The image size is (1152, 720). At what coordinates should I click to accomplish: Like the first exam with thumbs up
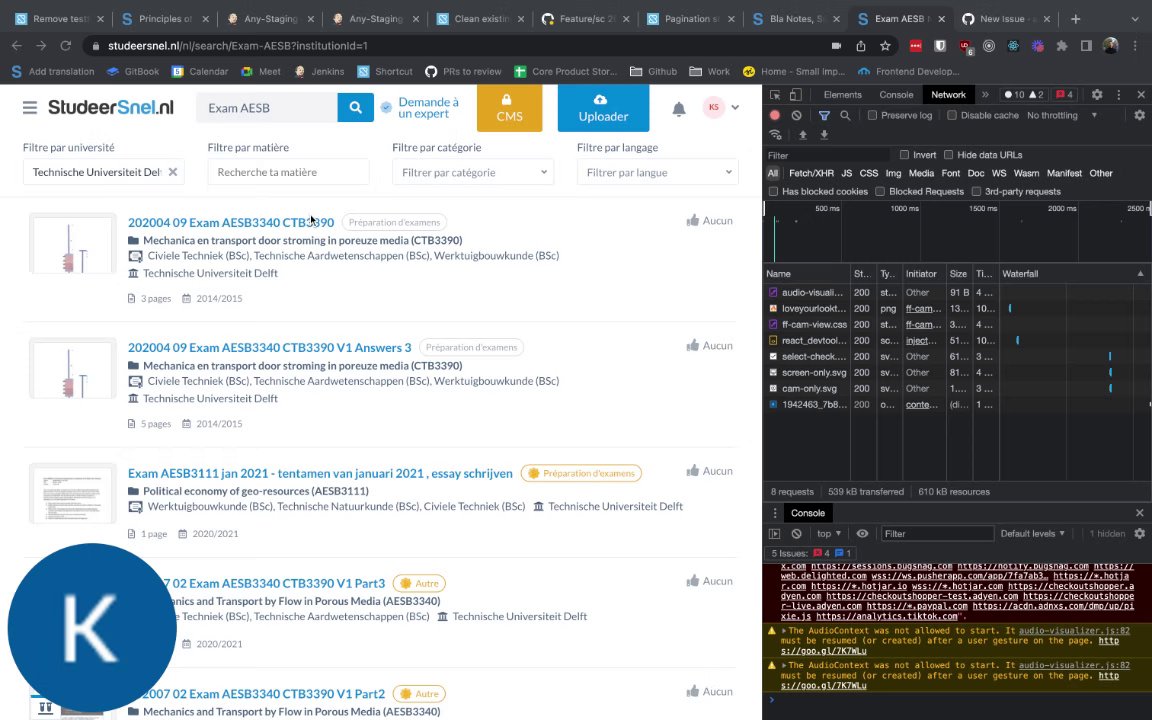(x=693, y=220)
